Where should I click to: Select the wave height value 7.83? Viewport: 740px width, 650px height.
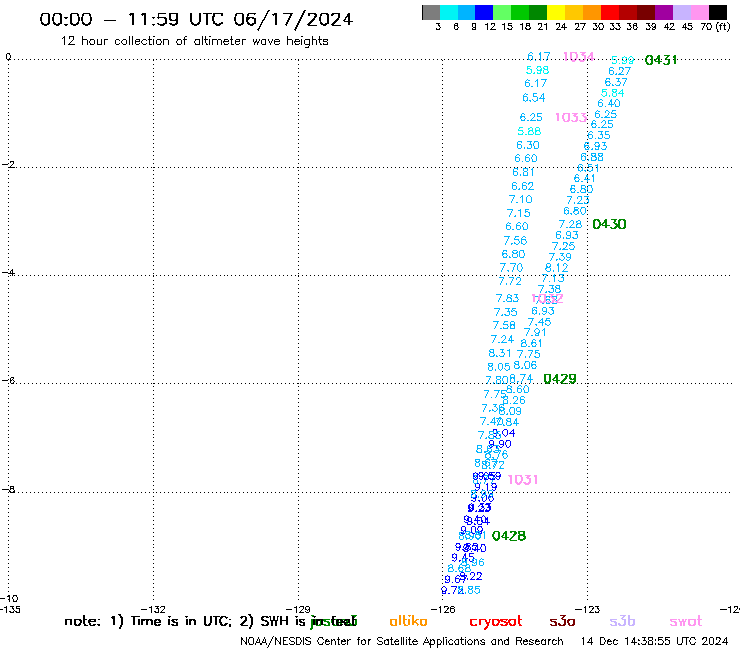(507, 298)
